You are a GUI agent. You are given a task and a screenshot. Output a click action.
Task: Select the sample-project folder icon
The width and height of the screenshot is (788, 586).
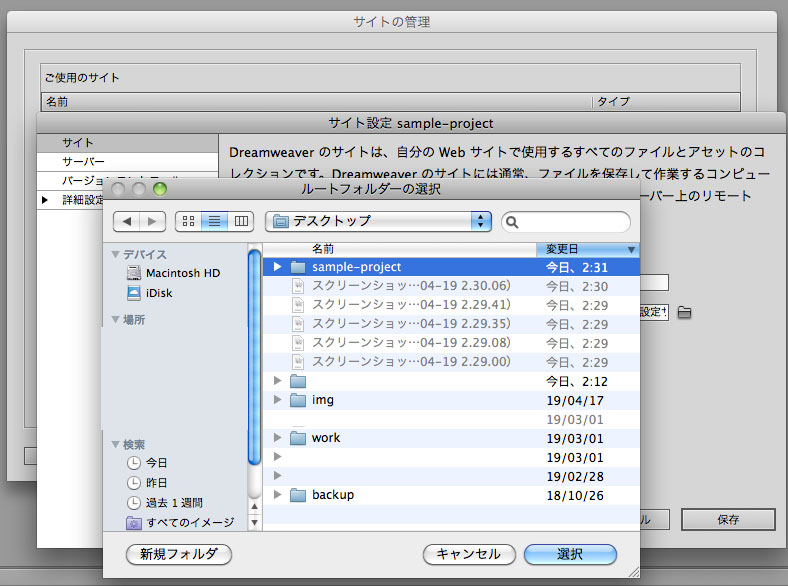[298, 267]
